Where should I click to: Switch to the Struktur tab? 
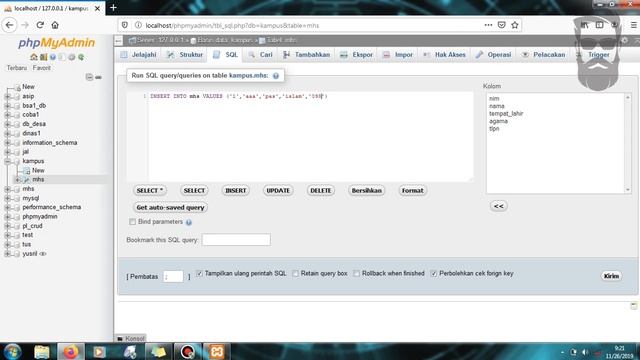(185, 55)
